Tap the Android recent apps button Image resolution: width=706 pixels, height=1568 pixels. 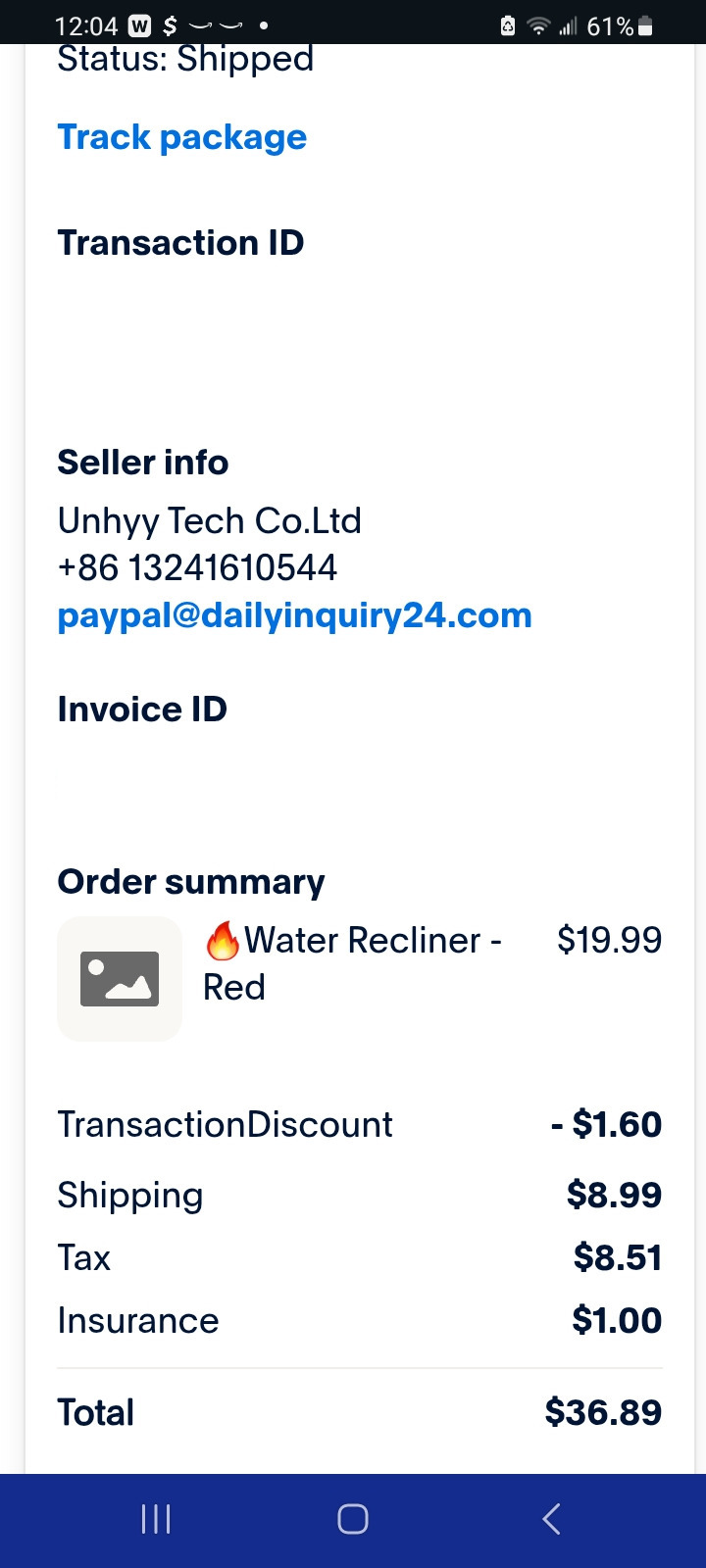156,1519
